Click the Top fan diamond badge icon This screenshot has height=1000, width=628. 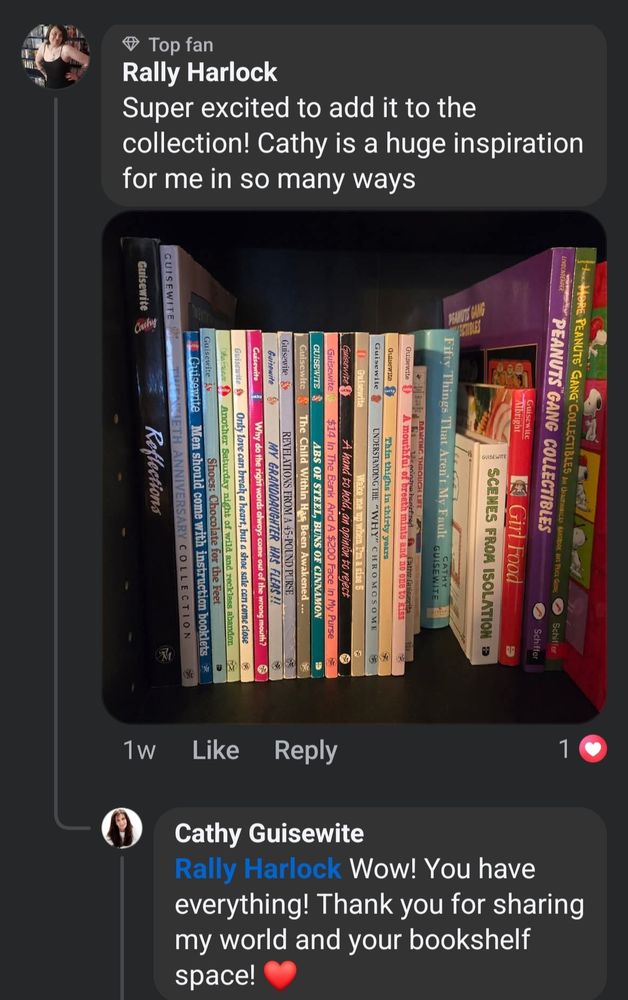[131, 44]
